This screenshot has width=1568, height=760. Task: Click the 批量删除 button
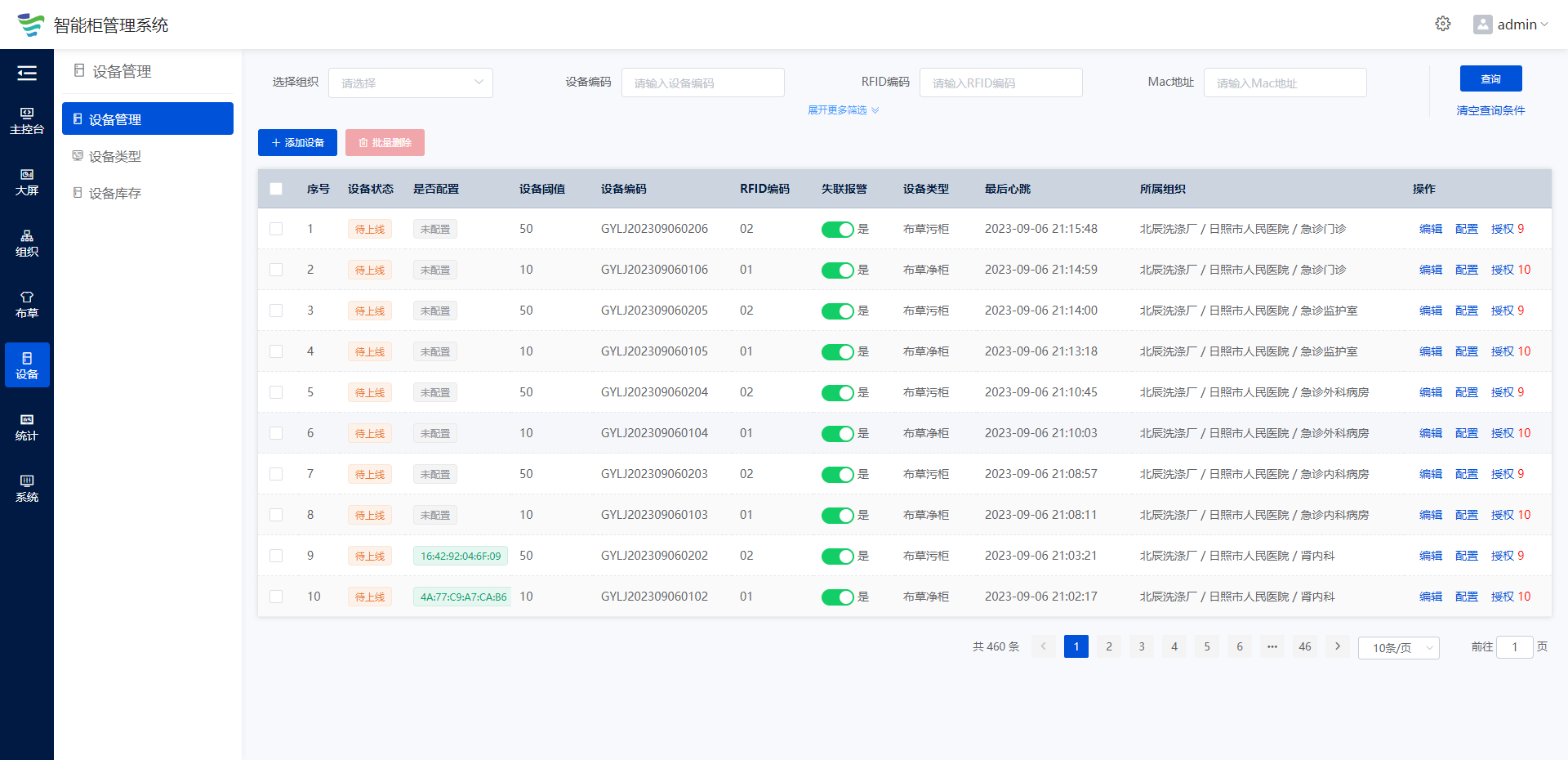pyautogui.click(x=385, y=142)
